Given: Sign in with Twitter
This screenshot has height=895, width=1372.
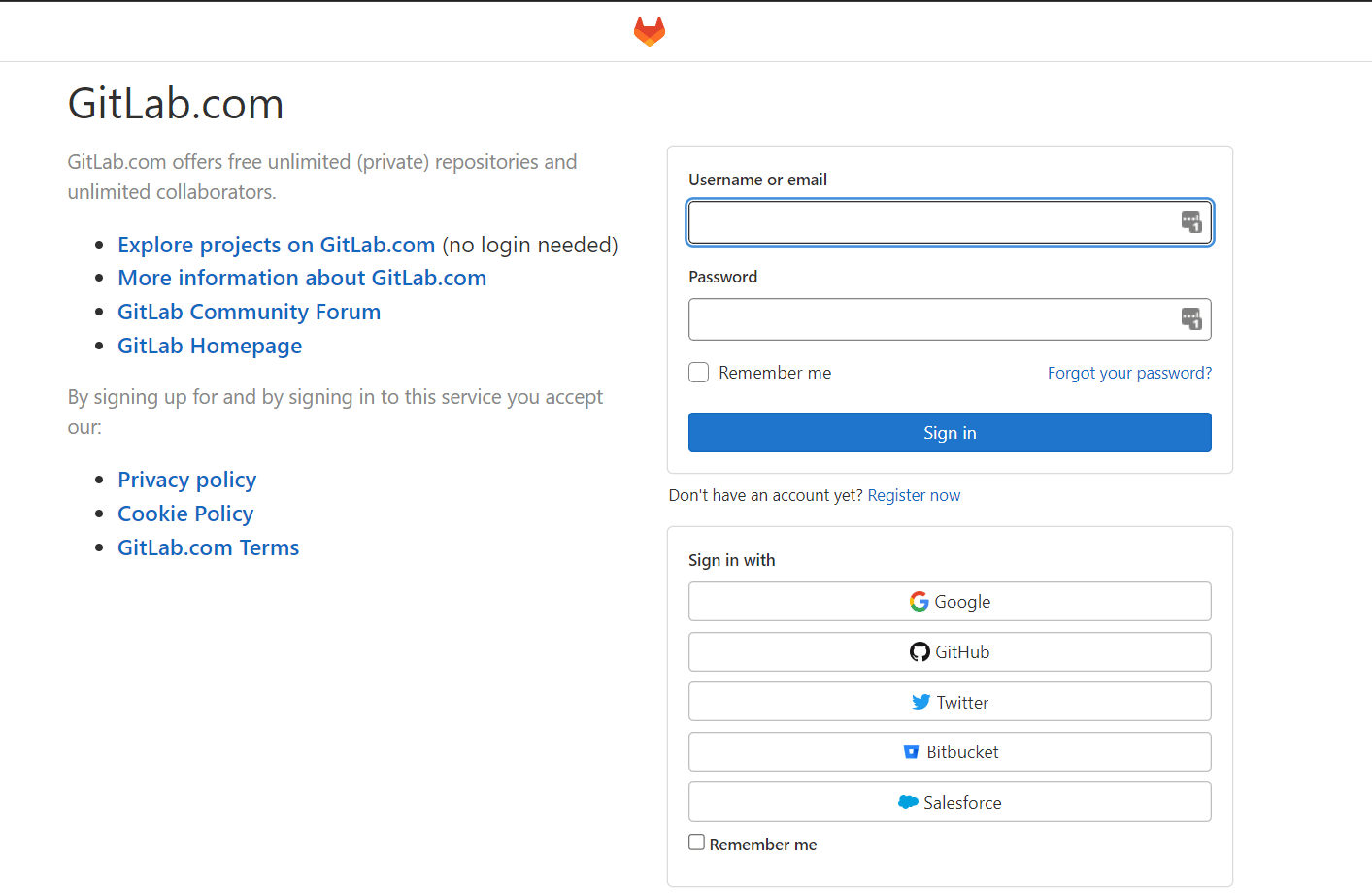Looking at the screenshot, I should pyautogui.click(x=950, y=702).
